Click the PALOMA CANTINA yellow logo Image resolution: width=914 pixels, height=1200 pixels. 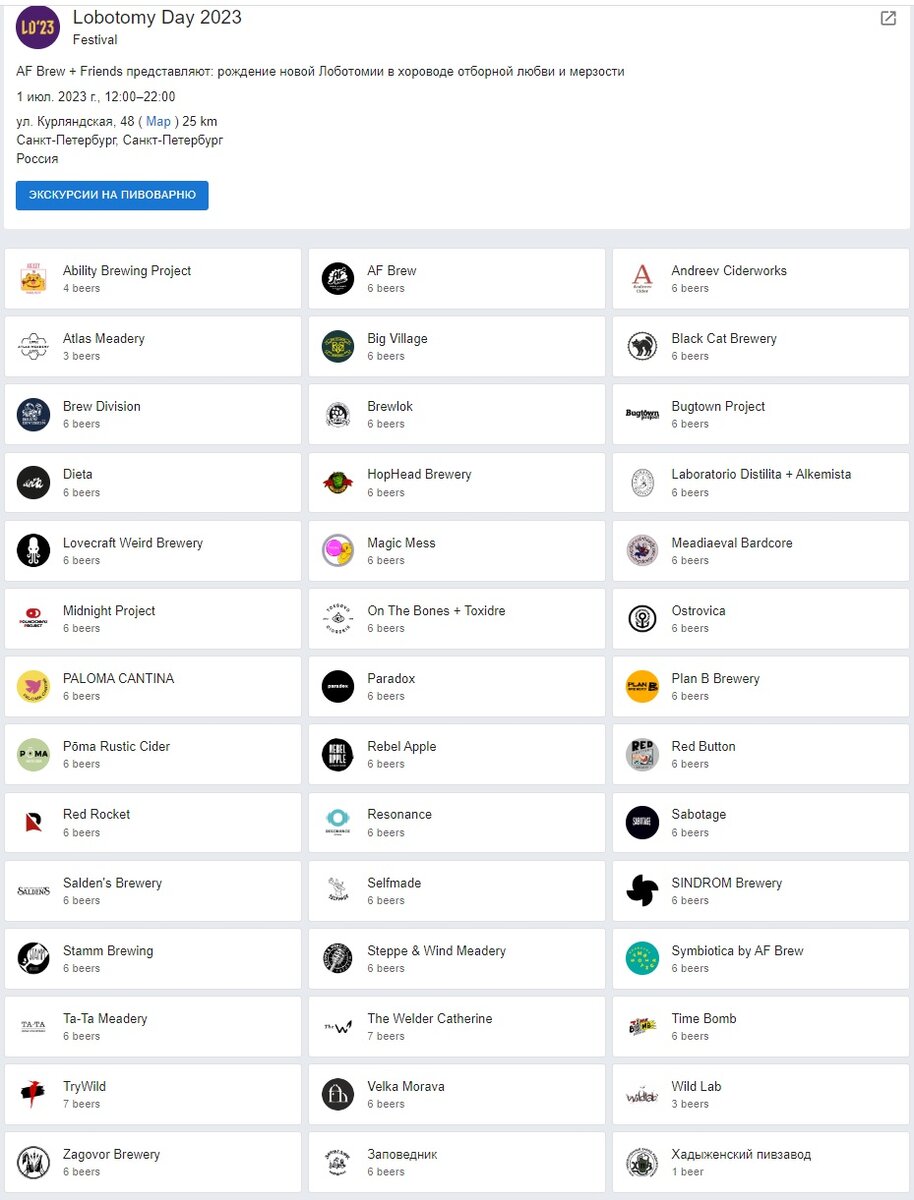(x=33, y=687)
